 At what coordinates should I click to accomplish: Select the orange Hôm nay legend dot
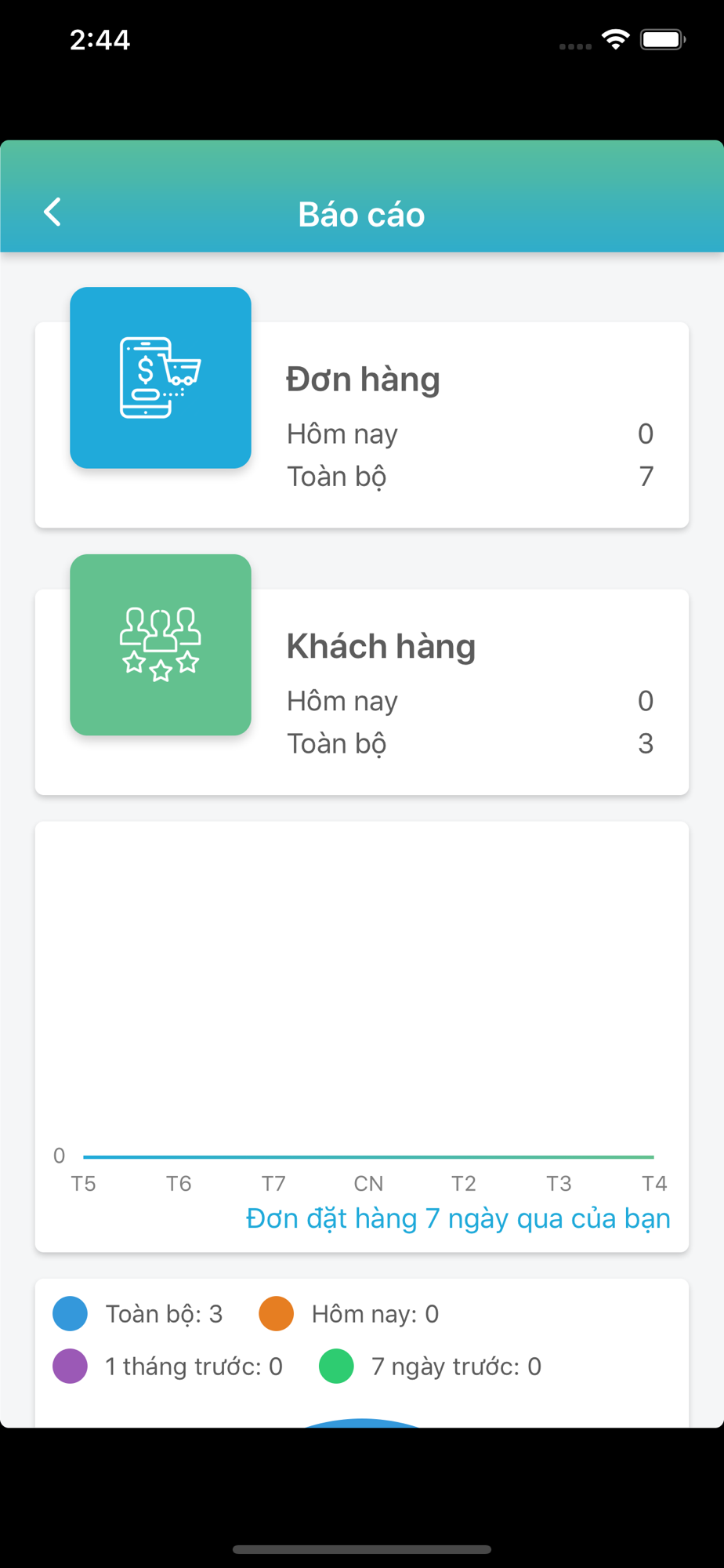tap(276, 1314)
